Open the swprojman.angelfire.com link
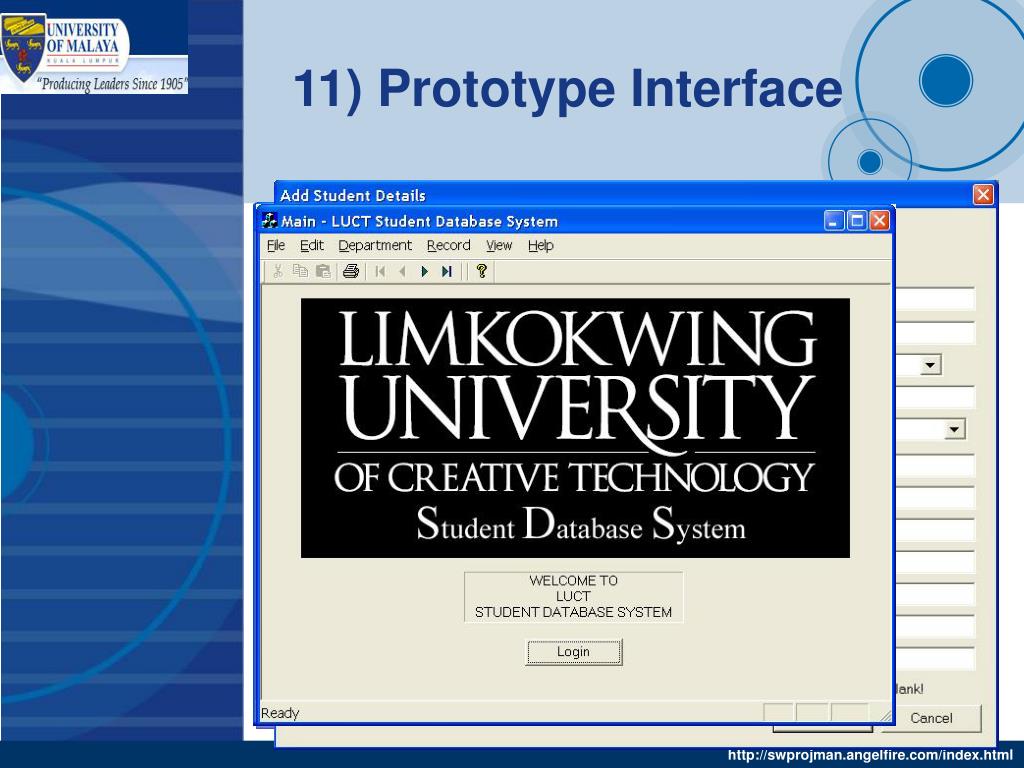Viewport: 1024px width, 768px height. point(870,756)
